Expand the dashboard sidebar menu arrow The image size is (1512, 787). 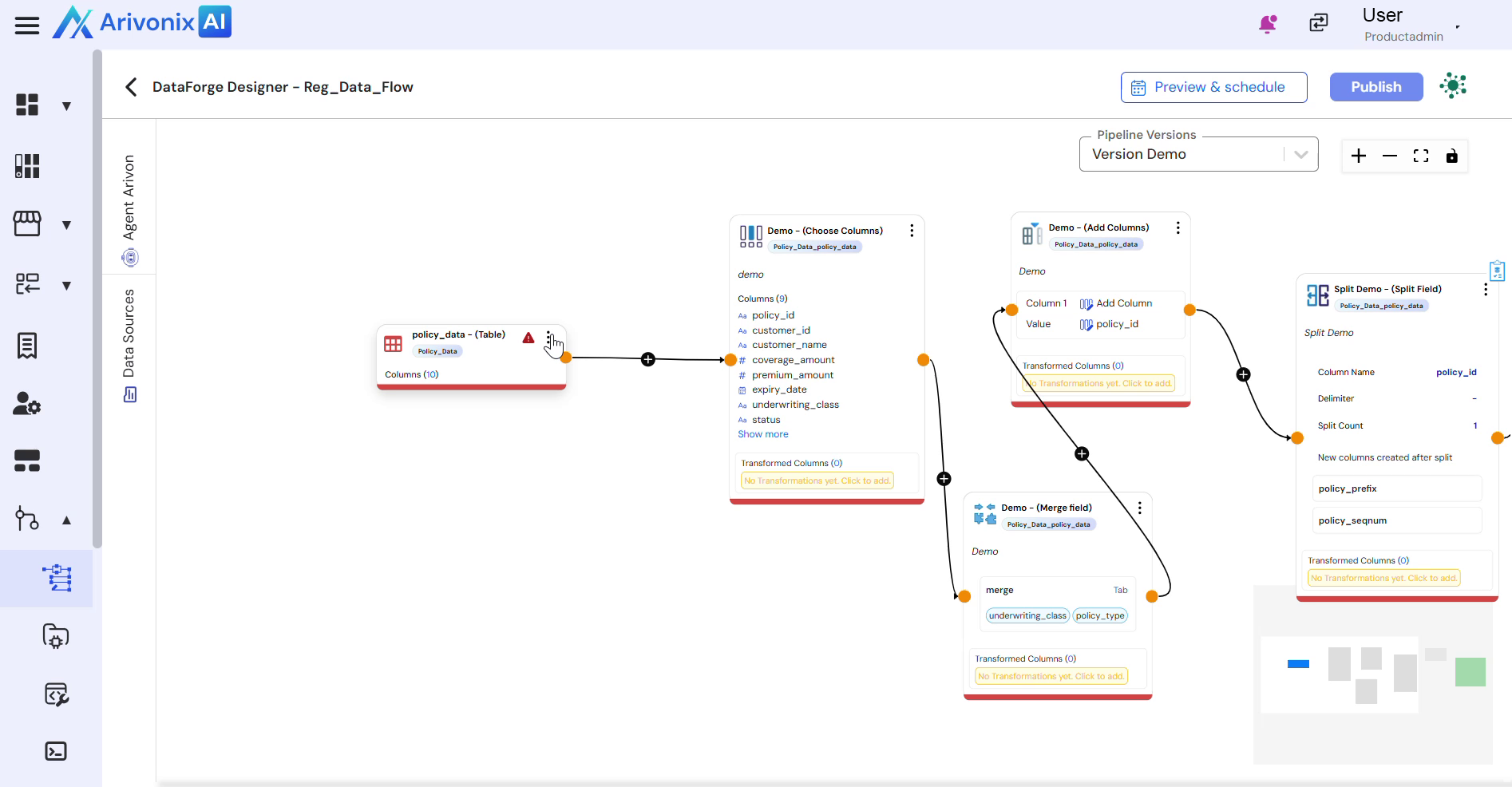pyautogui.click(x=67, y=106)
